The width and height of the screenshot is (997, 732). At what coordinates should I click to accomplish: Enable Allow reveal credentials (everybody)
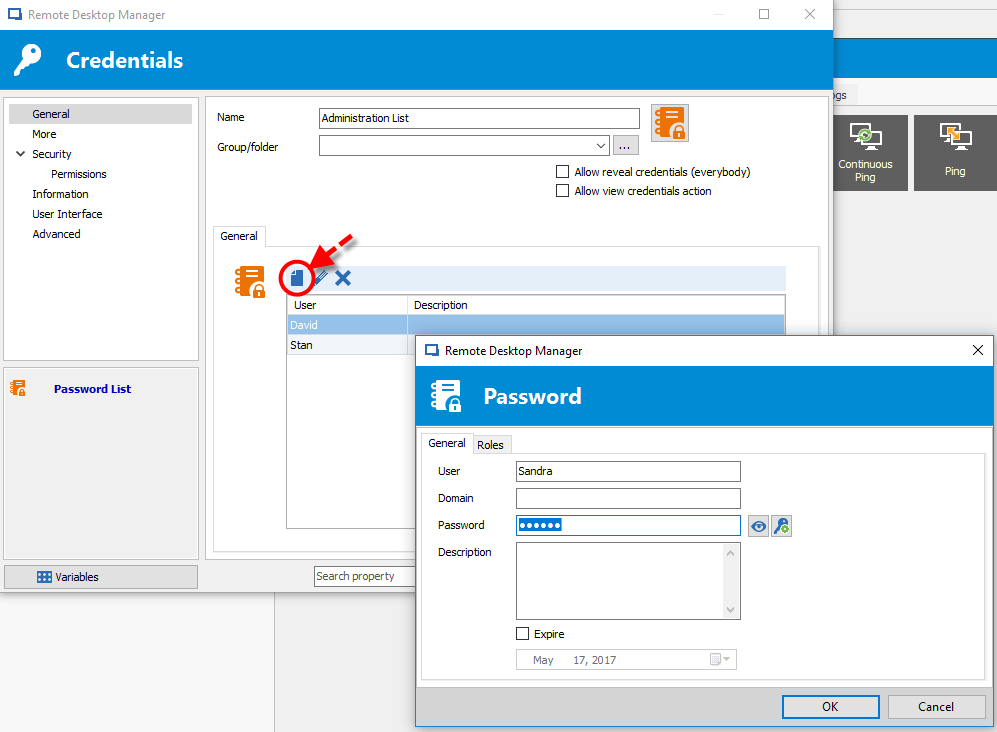coord(562,172)
